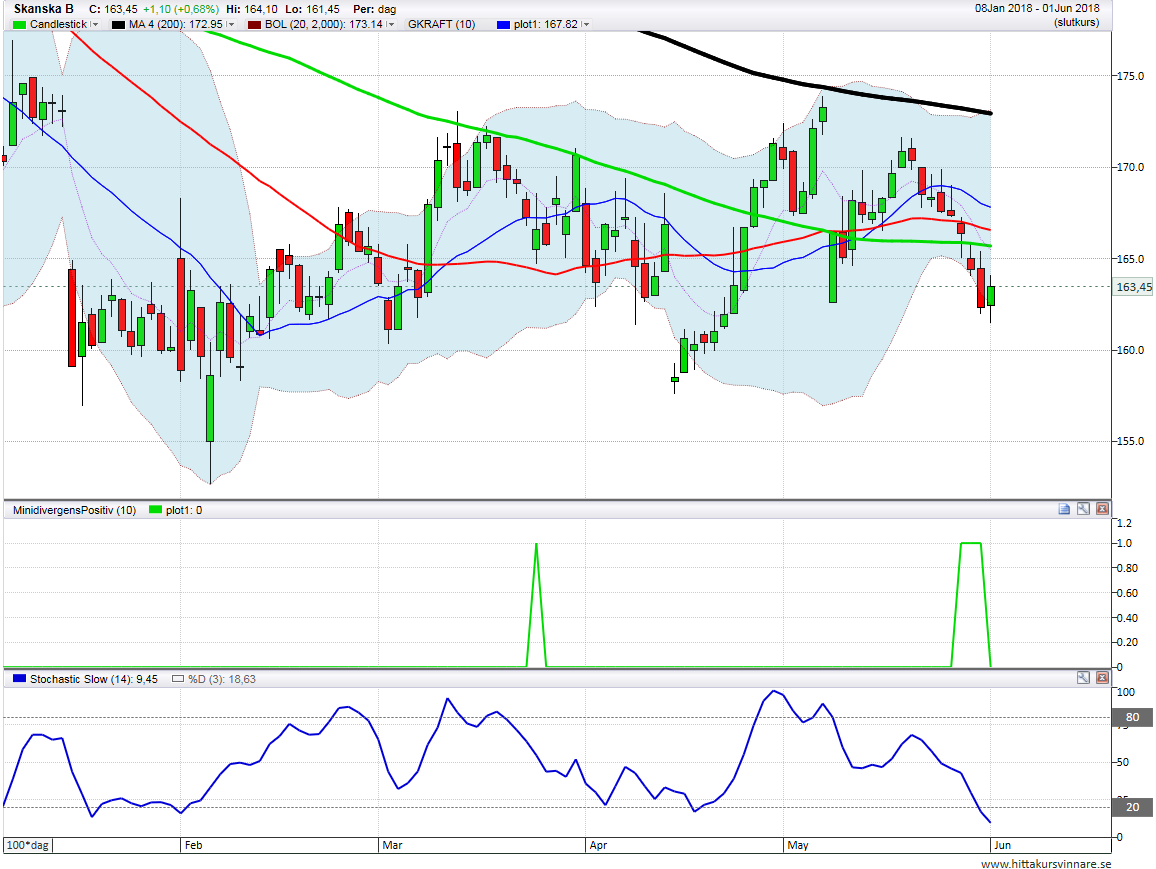
Task: Expand the BOL (20, 2,000) dropdown arrow
Action: point(391,24)
